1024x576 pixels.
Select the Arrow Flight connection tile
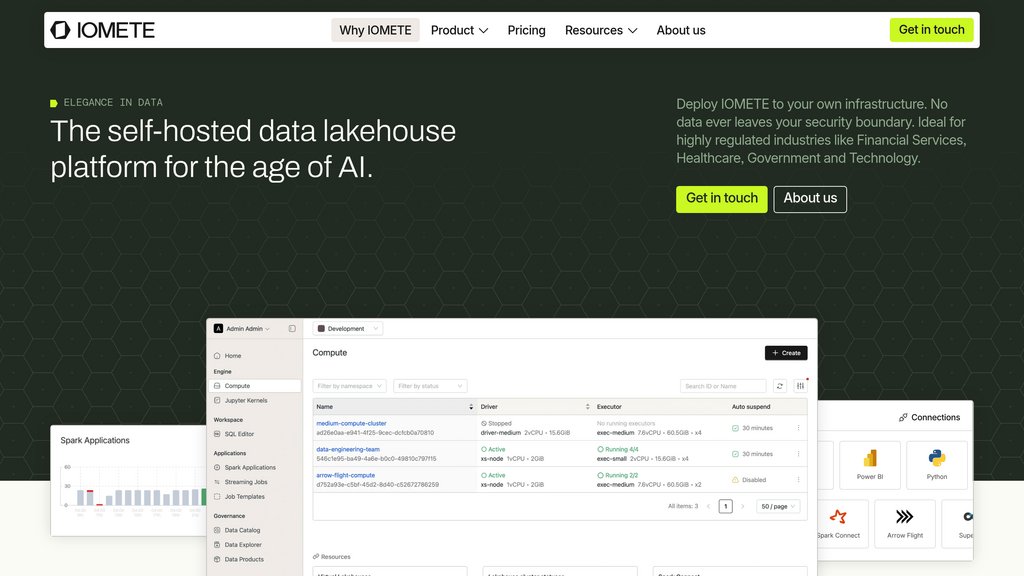(x=905, y=524)
